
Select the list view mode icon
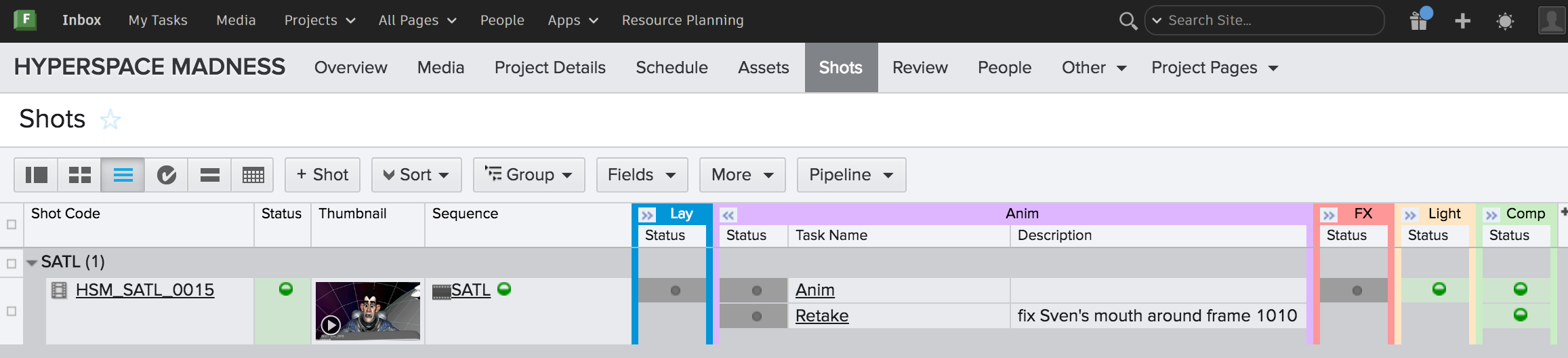click(x=123, y=175)
